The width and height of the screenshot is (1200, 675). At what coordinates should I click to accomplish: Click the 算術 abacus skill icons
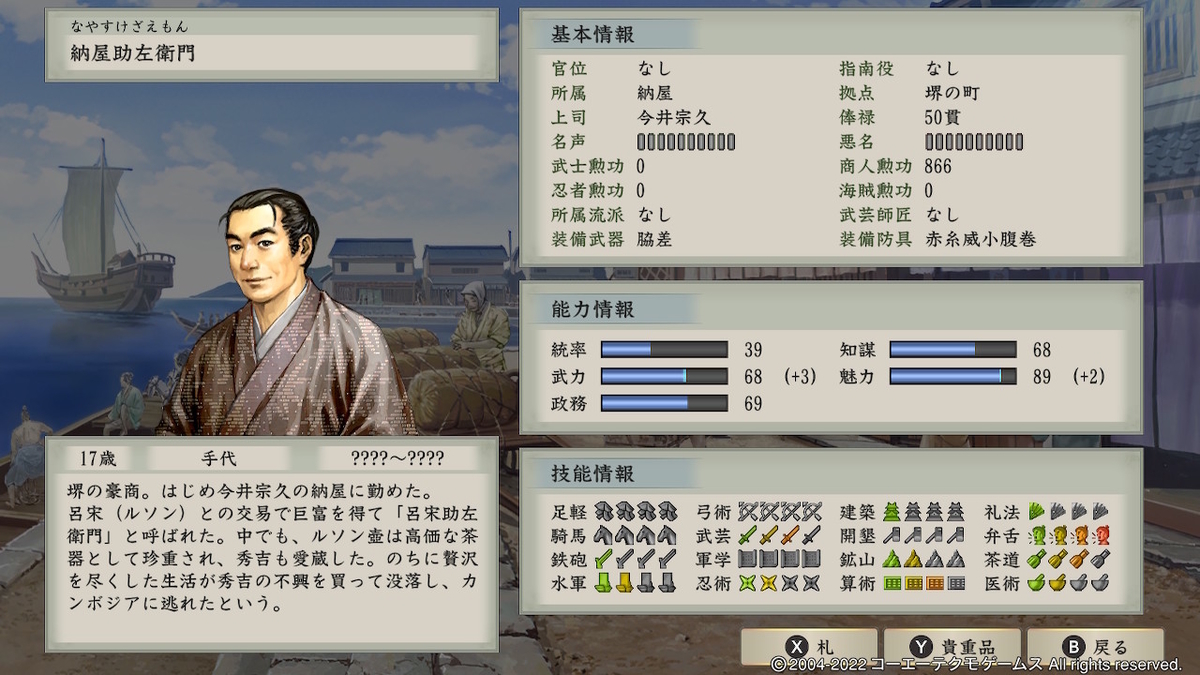pos(925,582)
